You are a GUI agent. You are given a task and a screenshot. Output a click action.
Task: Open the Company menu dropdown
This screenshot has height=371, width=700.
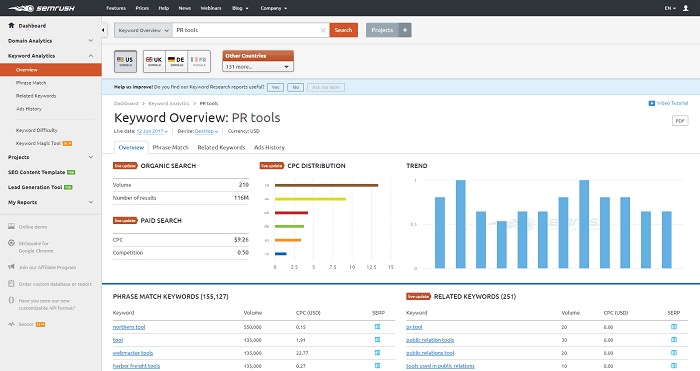[274, 8]
